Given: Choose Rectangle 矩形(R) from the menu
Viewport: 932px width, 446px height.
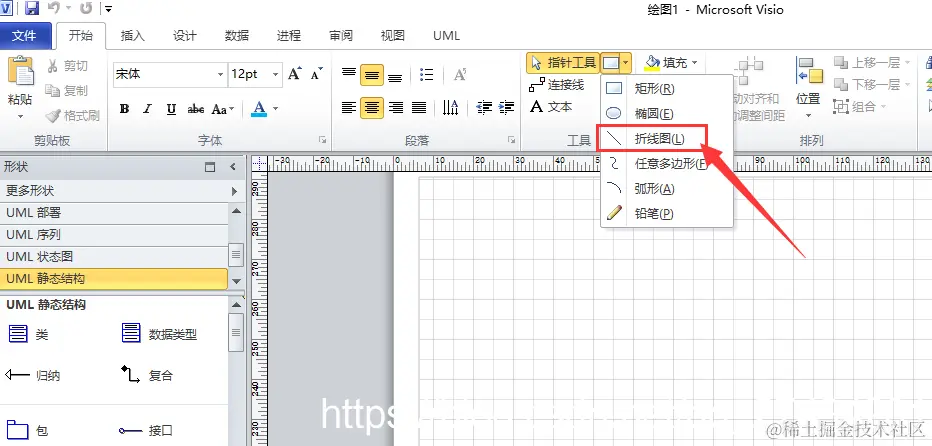Looking at the screenshot, I should 666,89.
